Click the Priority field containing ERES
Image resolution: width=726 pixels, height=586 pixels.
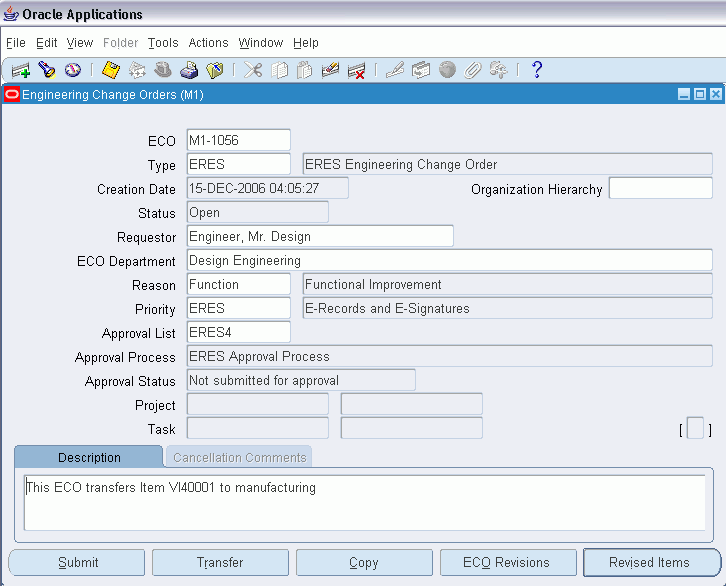[x=238, y=309]
